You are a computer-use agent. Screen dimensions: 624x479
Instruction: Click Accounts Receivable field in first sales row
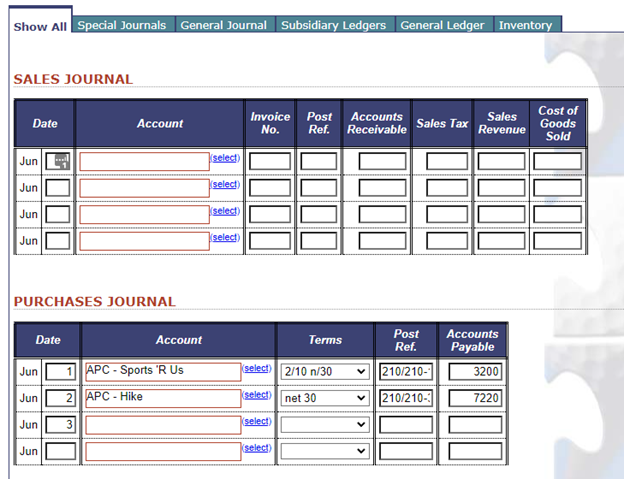pyautogui.click(x=382, y=162)
